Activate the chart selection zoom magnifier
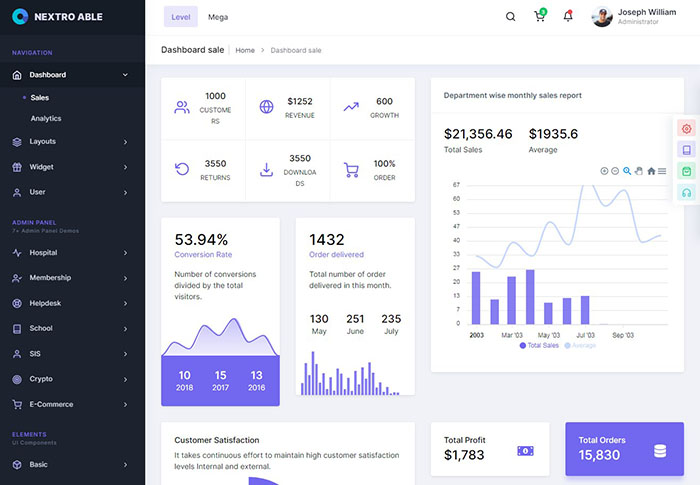700x485 pixels. point(627,171)
